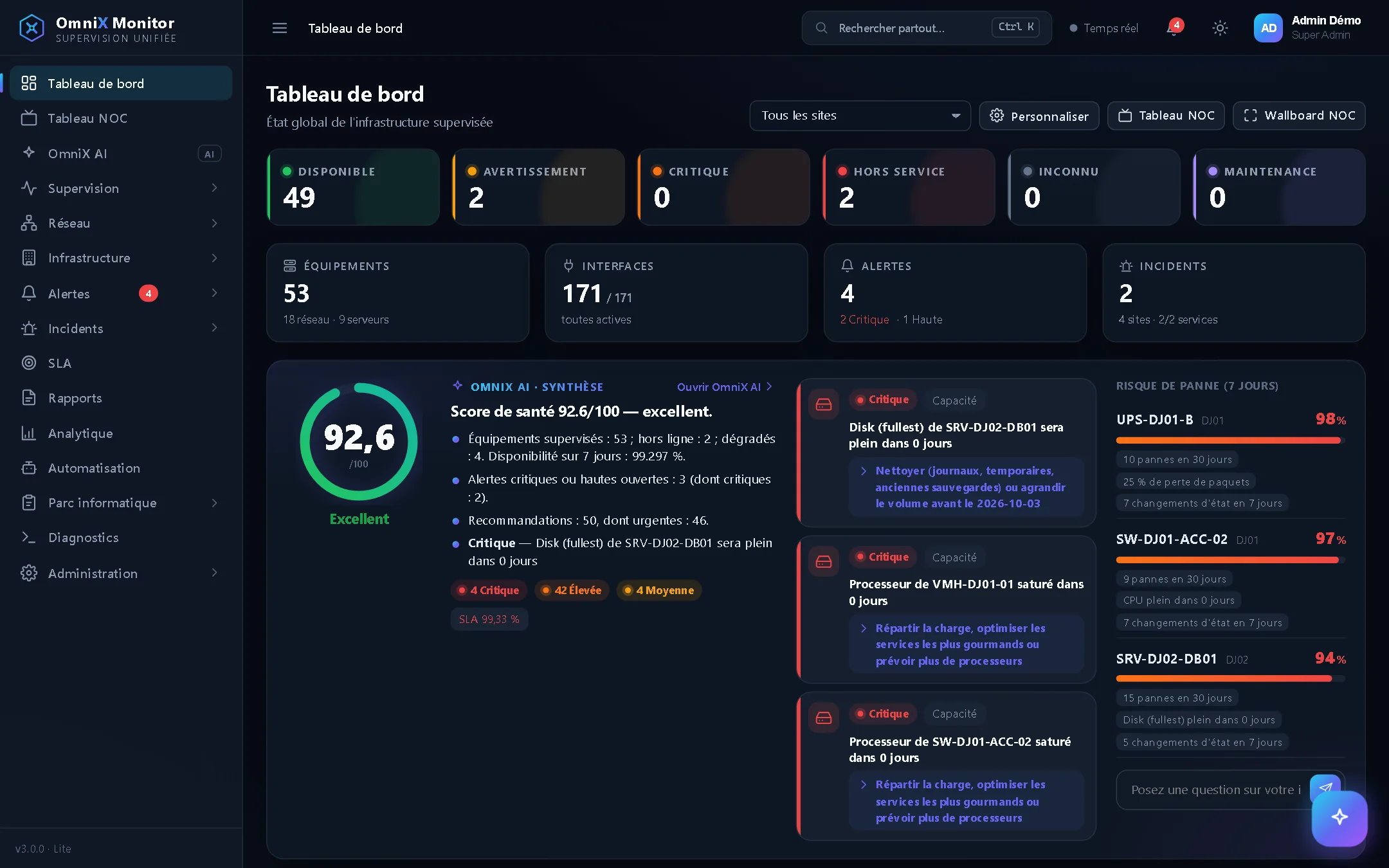
Task: Click the Tableau NOC header button
Action: pos(1166,116)
